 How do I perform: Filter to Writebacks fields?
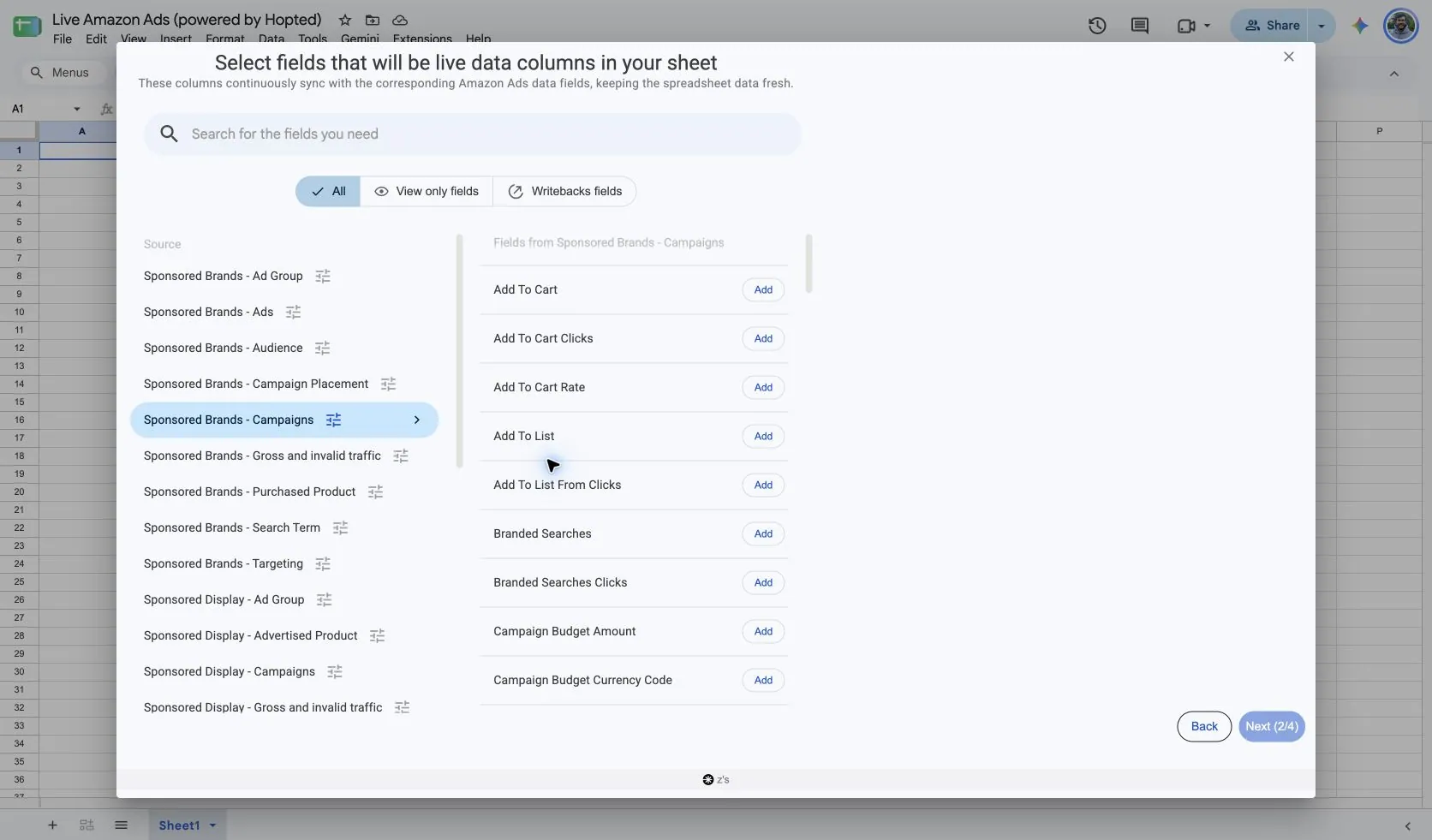(x=564, y=192)
